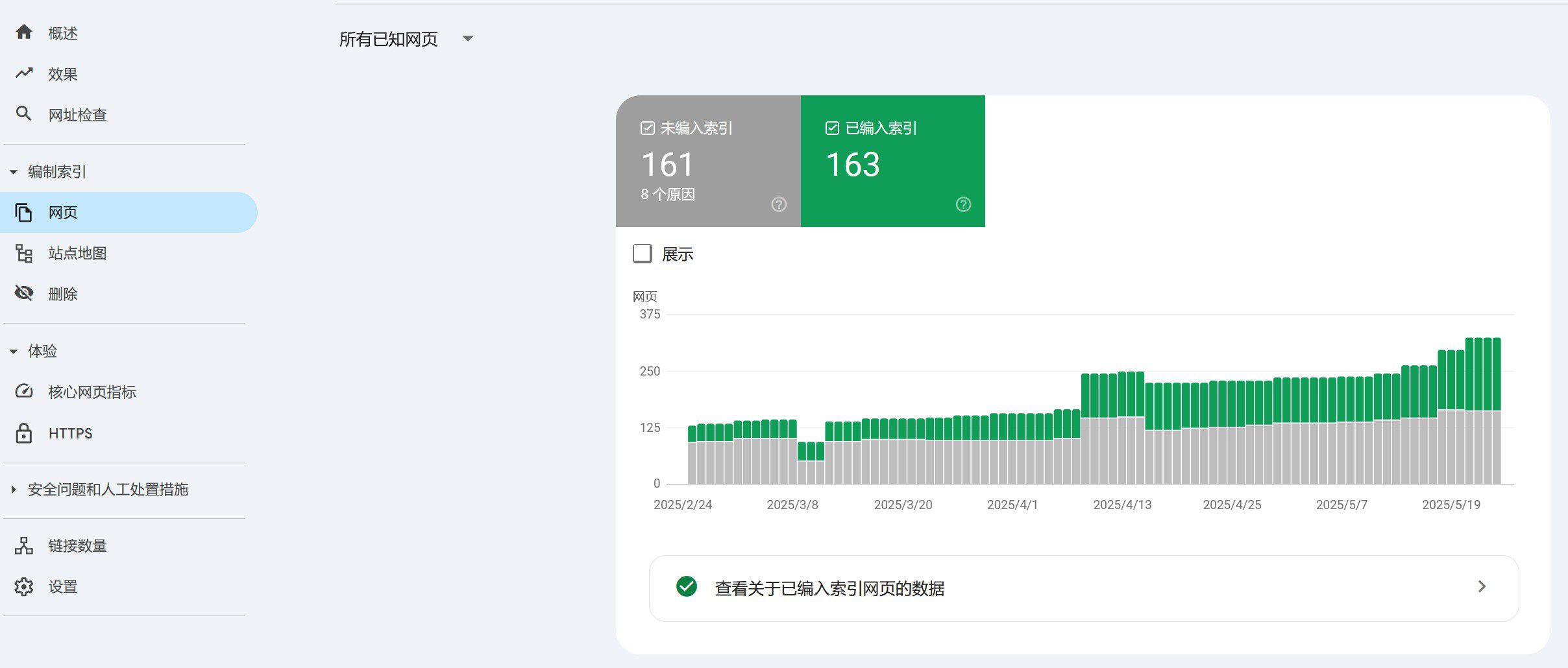The image size is (1568, 668).
Task: Open the 所有已知网页 dropdown arrow
Action: pos(468,39)
